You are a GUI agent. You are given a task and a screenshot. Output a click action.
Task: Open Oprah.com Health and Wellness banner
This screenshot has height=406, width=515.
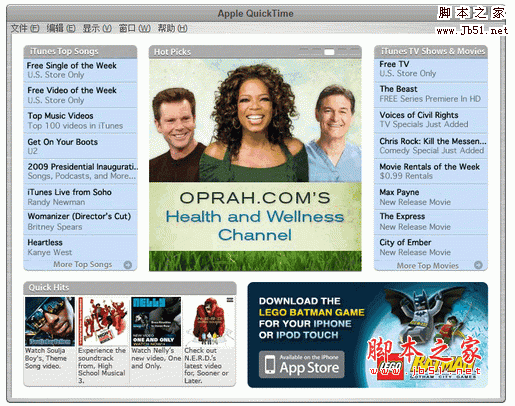tap(255, 165)
